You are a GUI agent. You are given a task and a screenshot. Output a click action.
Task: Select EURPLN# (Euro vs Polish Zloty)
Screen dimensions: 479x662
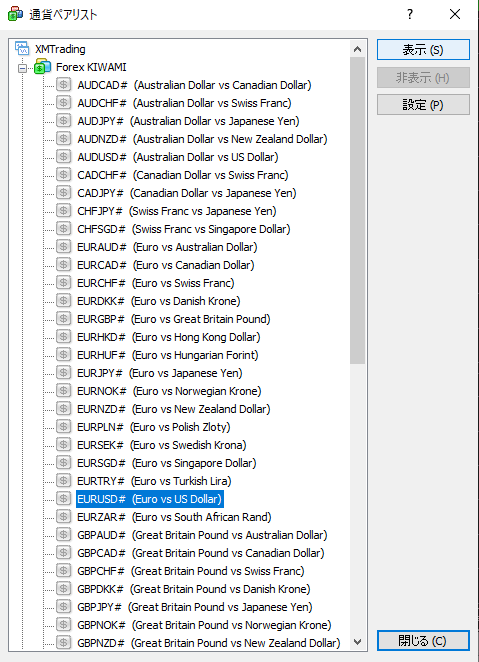[x=154, y=427]
